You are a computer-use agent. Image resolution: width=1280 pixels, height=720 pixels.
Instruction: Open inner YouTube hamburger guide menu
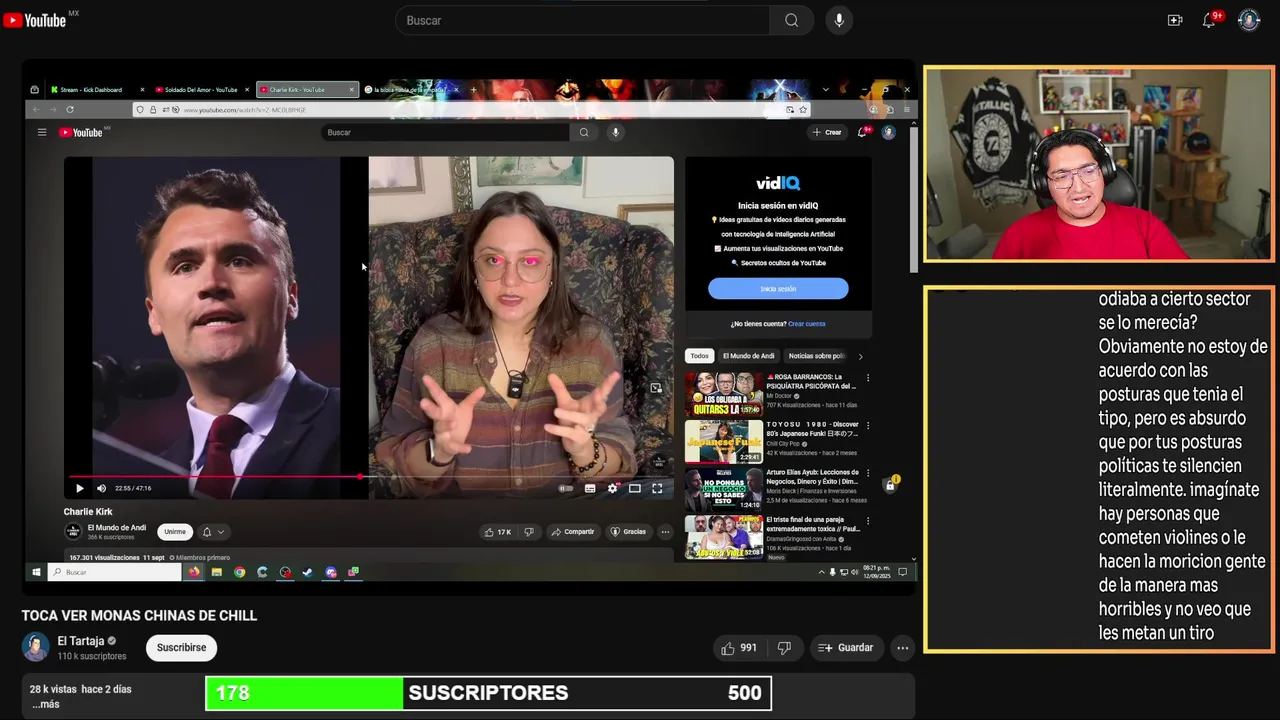tap(42, 132)
